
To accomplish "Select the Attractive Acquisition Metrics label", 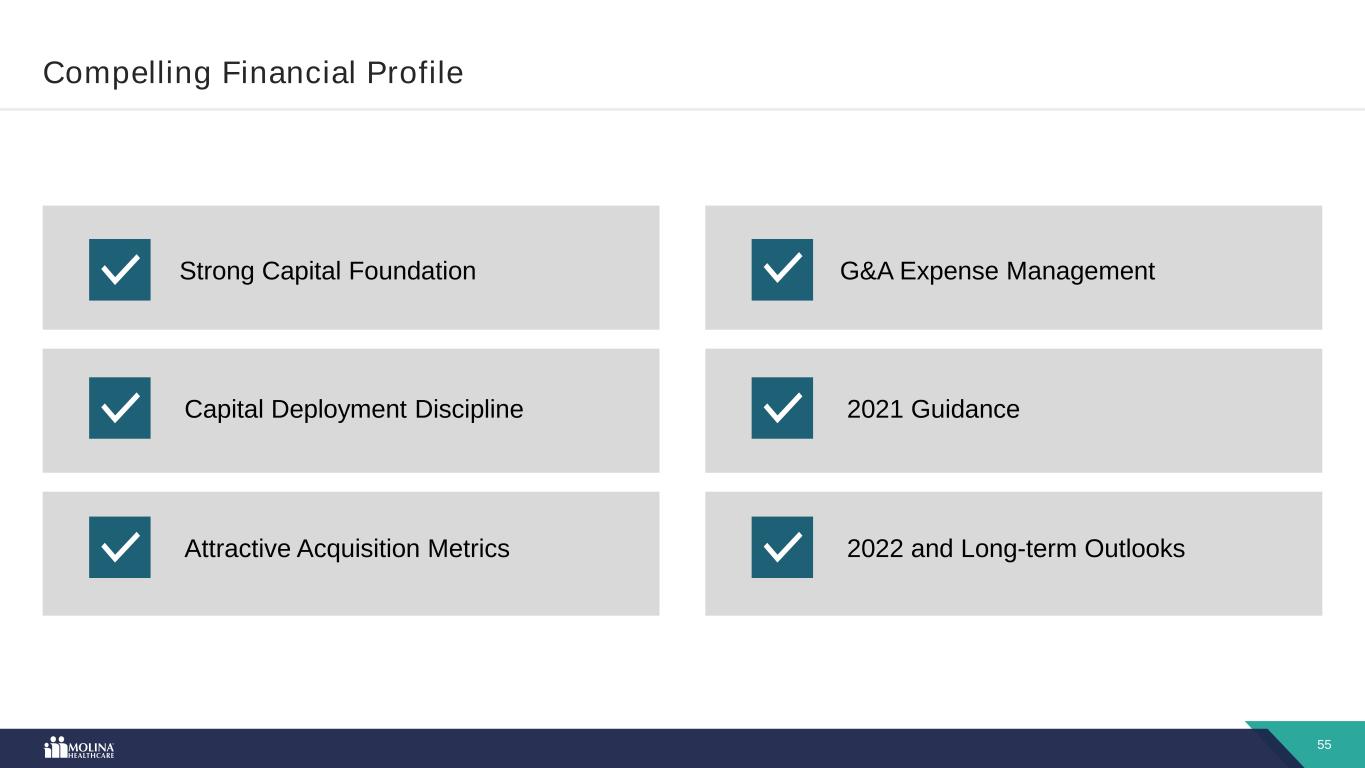I will [x=347, y=549].
